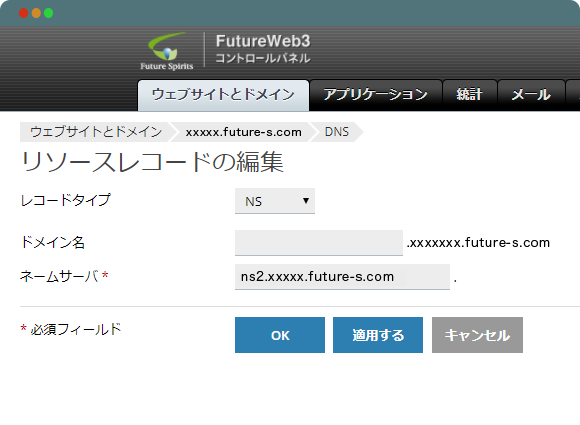Click the FutureWeb3 コントロールパネル title
The width and height of the screenshot is (580, 425).
[263, 49]
